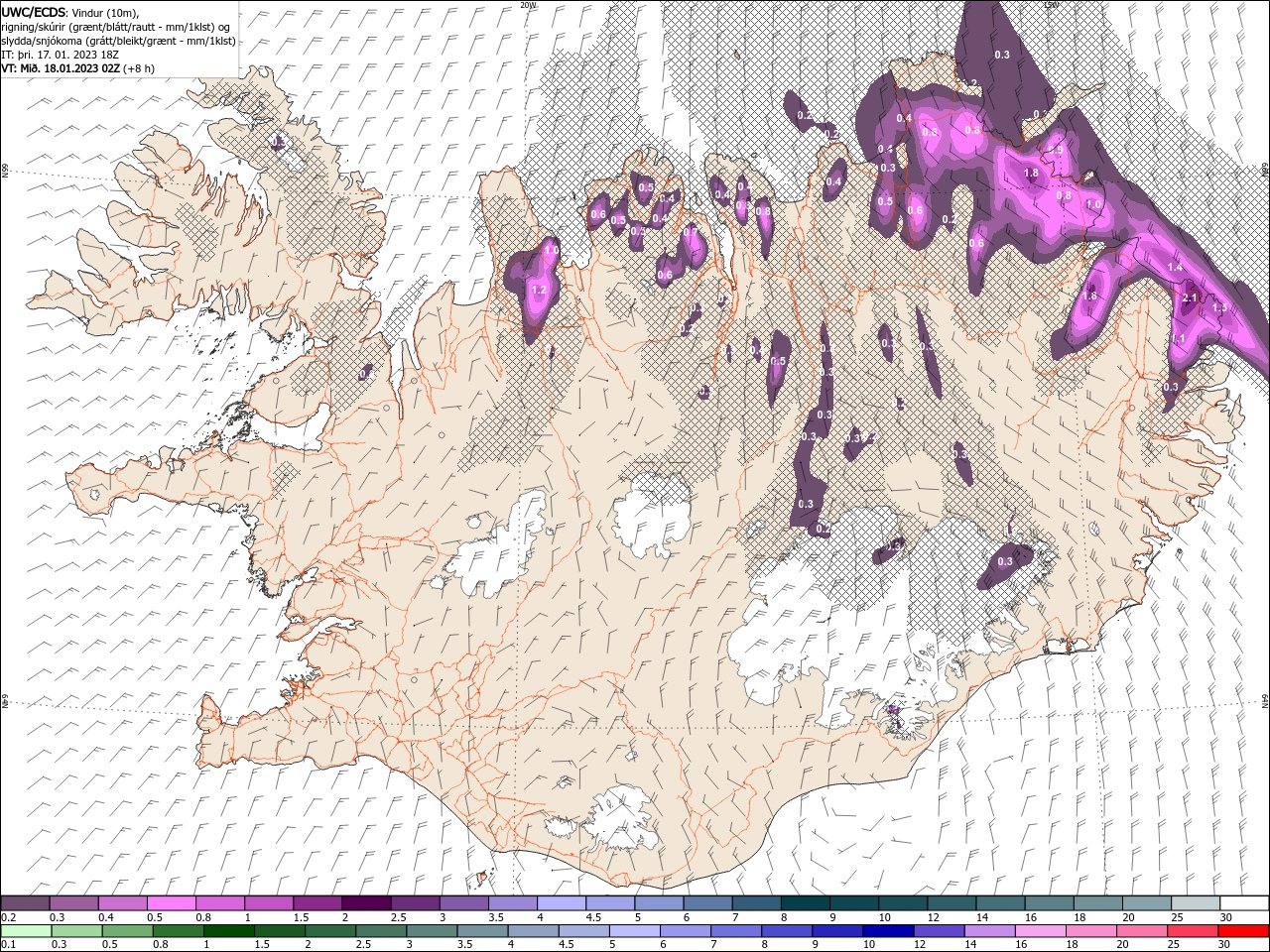Click the light grey snow swatch at 25
Image resolution: width=1270 pixels, height=952 pixels.
[1194, 903]
